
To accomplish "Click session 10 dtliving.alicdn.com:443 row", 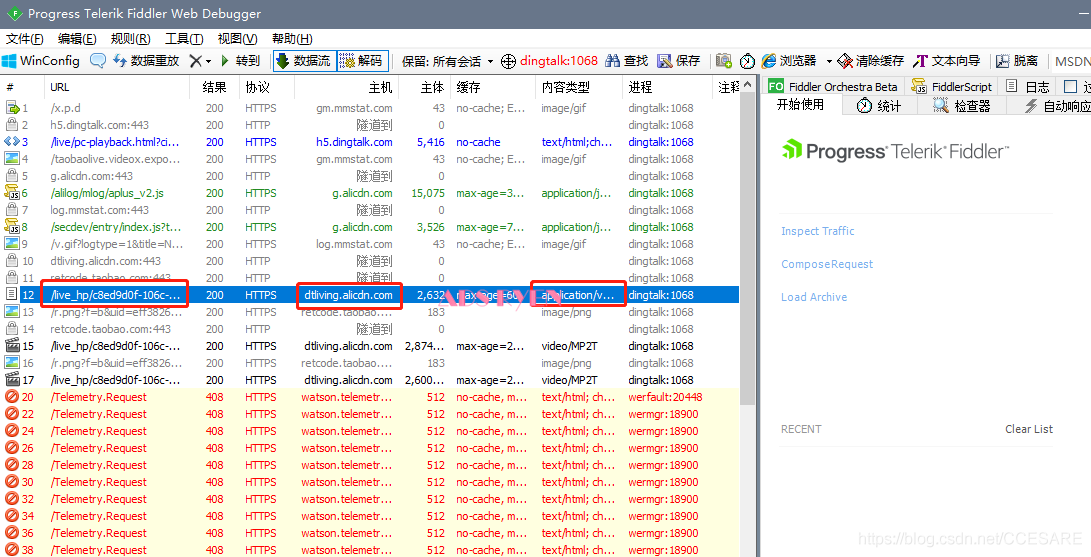I will coord(369,261).
